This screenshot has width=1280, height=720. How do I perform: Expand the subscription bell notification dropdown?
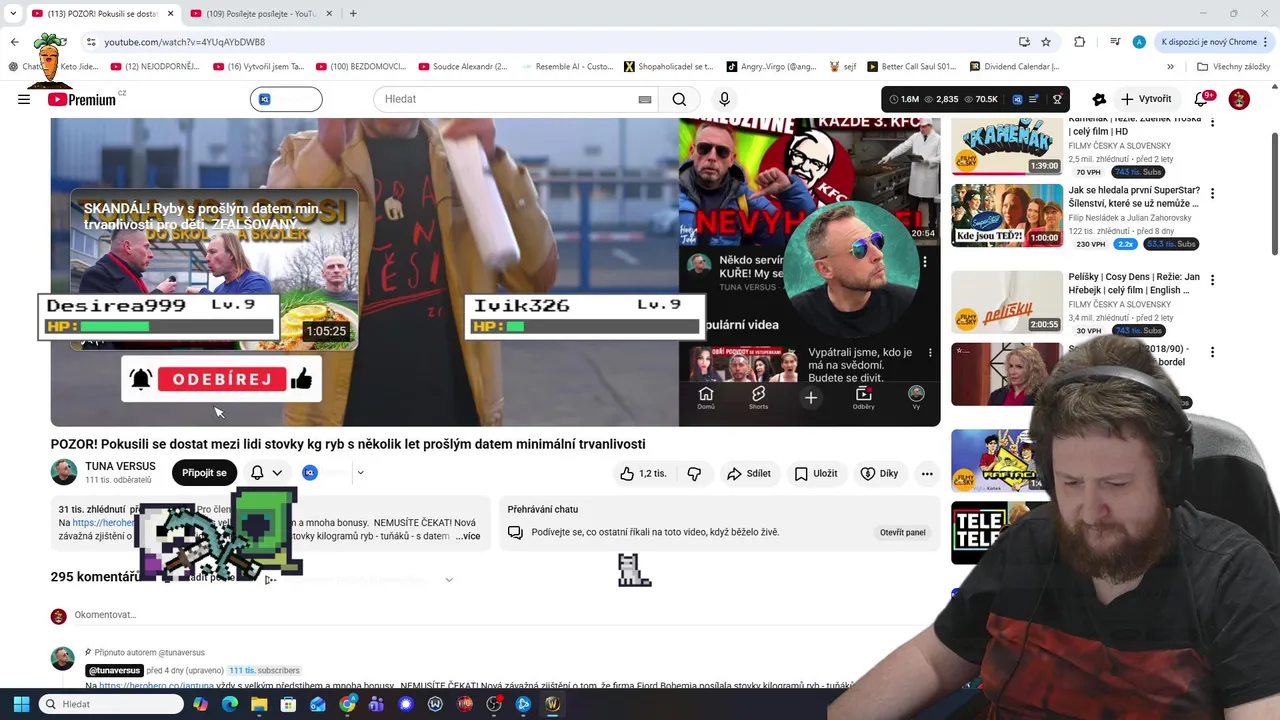pyautogui.click(x=266, y=473)
